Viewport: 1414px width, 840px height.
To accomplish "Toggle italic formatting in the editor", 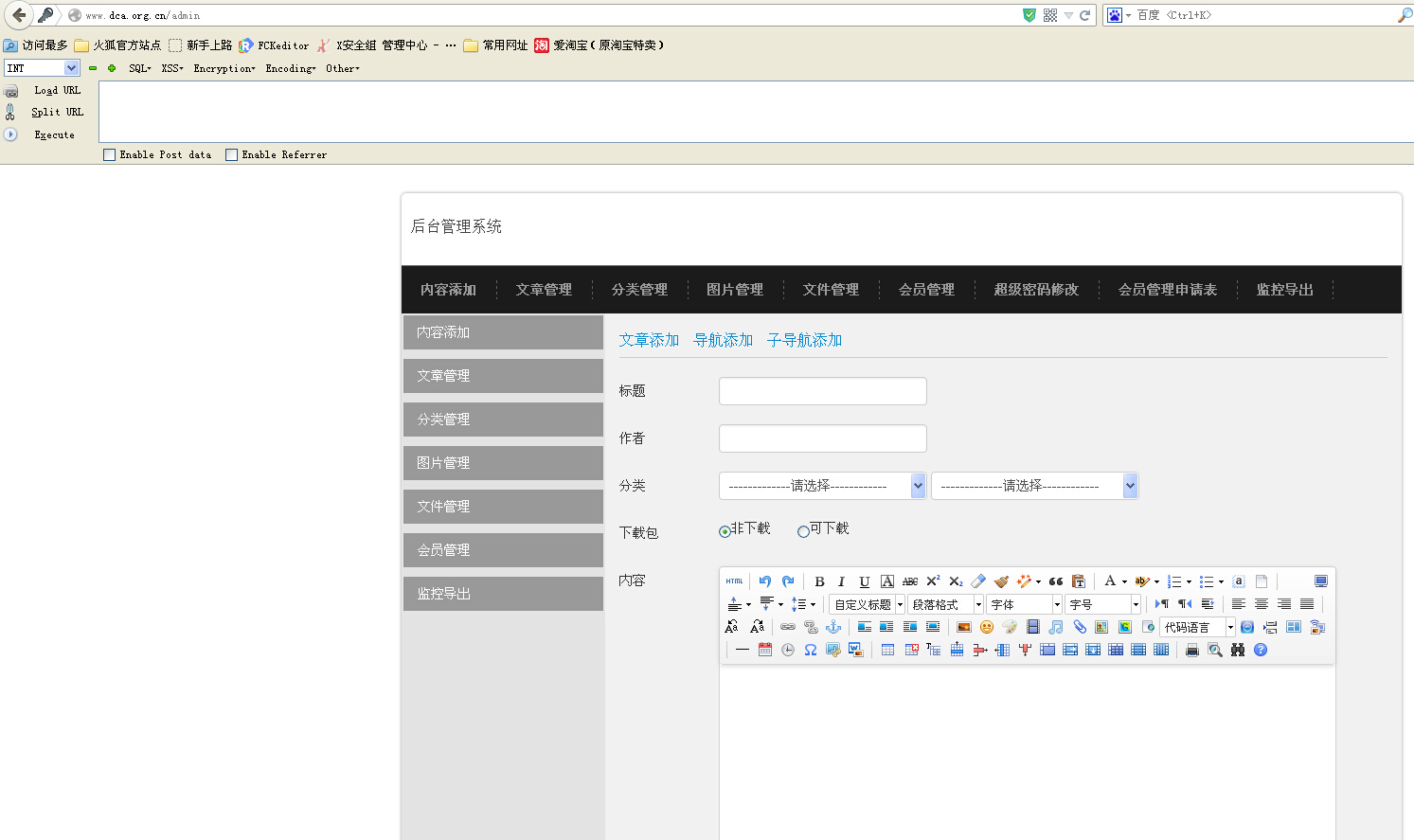I will tap(841, 581).
